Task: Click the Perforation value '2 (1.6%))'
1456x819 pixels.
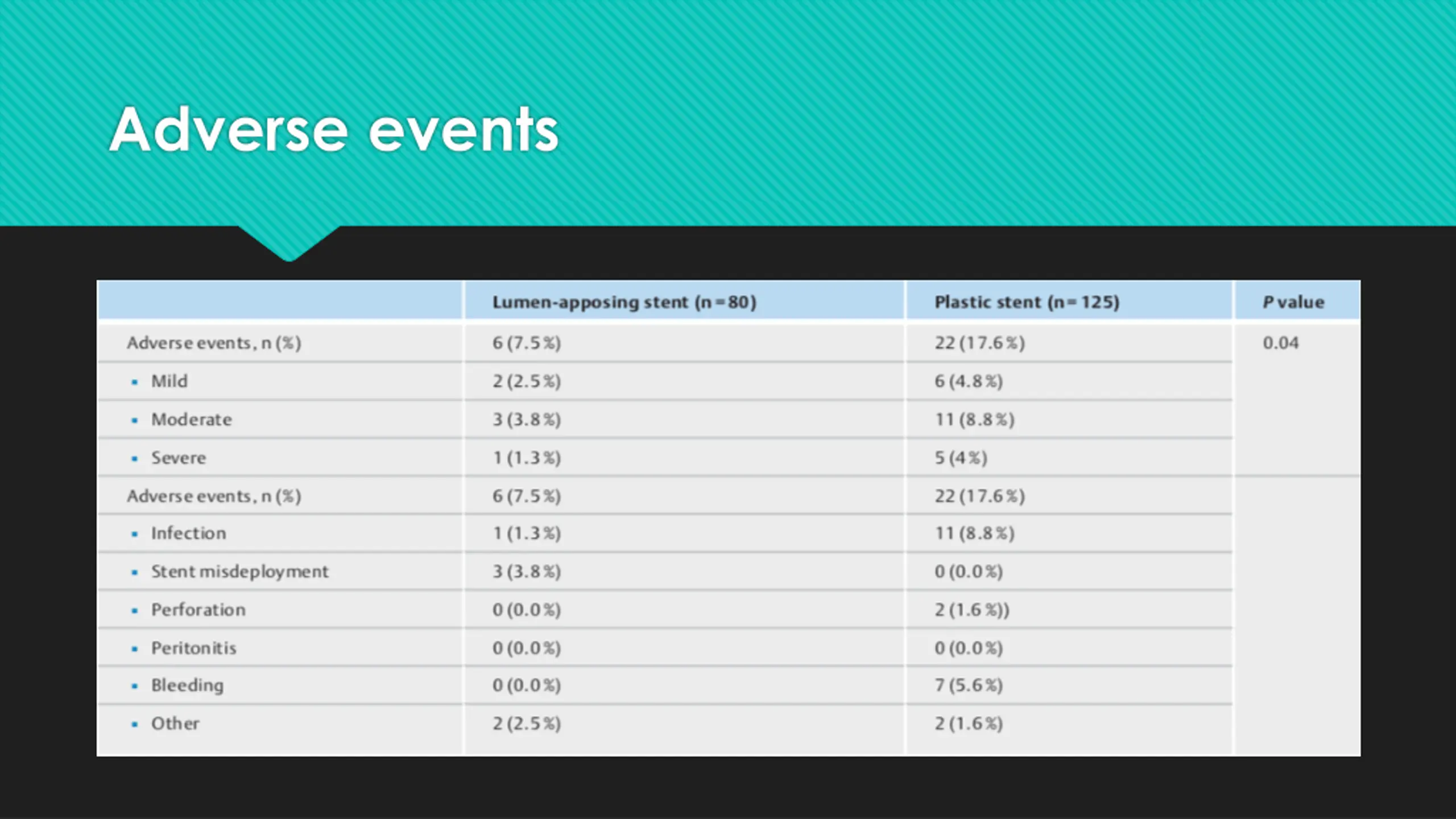Action: [x=972, y=610]
